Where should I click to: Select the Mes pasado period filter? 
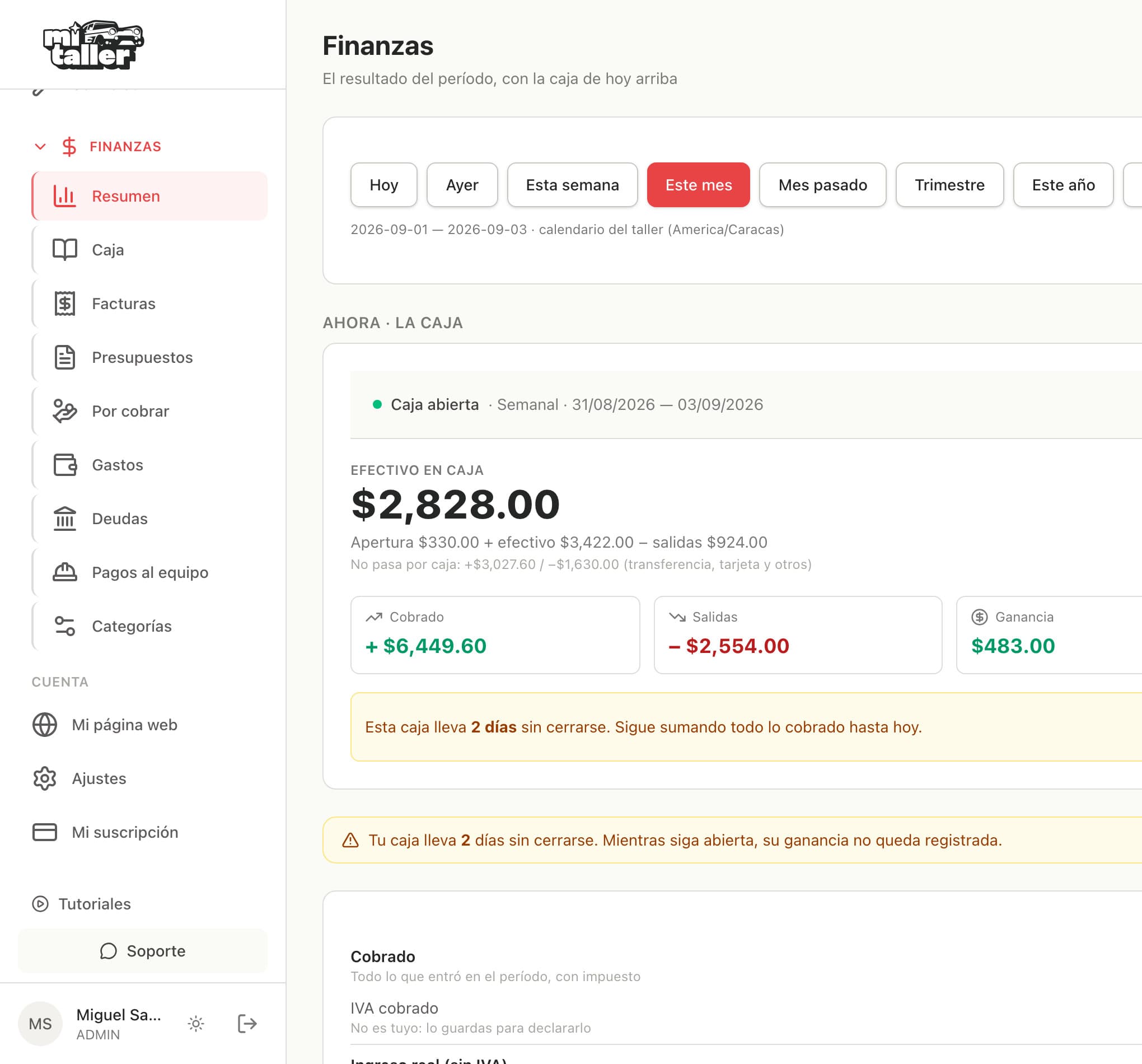click(822, 184)
